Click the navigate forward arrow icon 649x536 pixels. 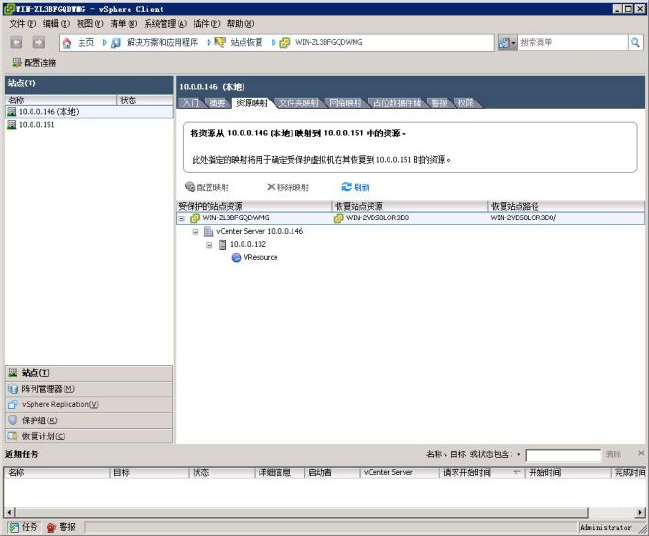pyautogui.click(x=38, y=43)
